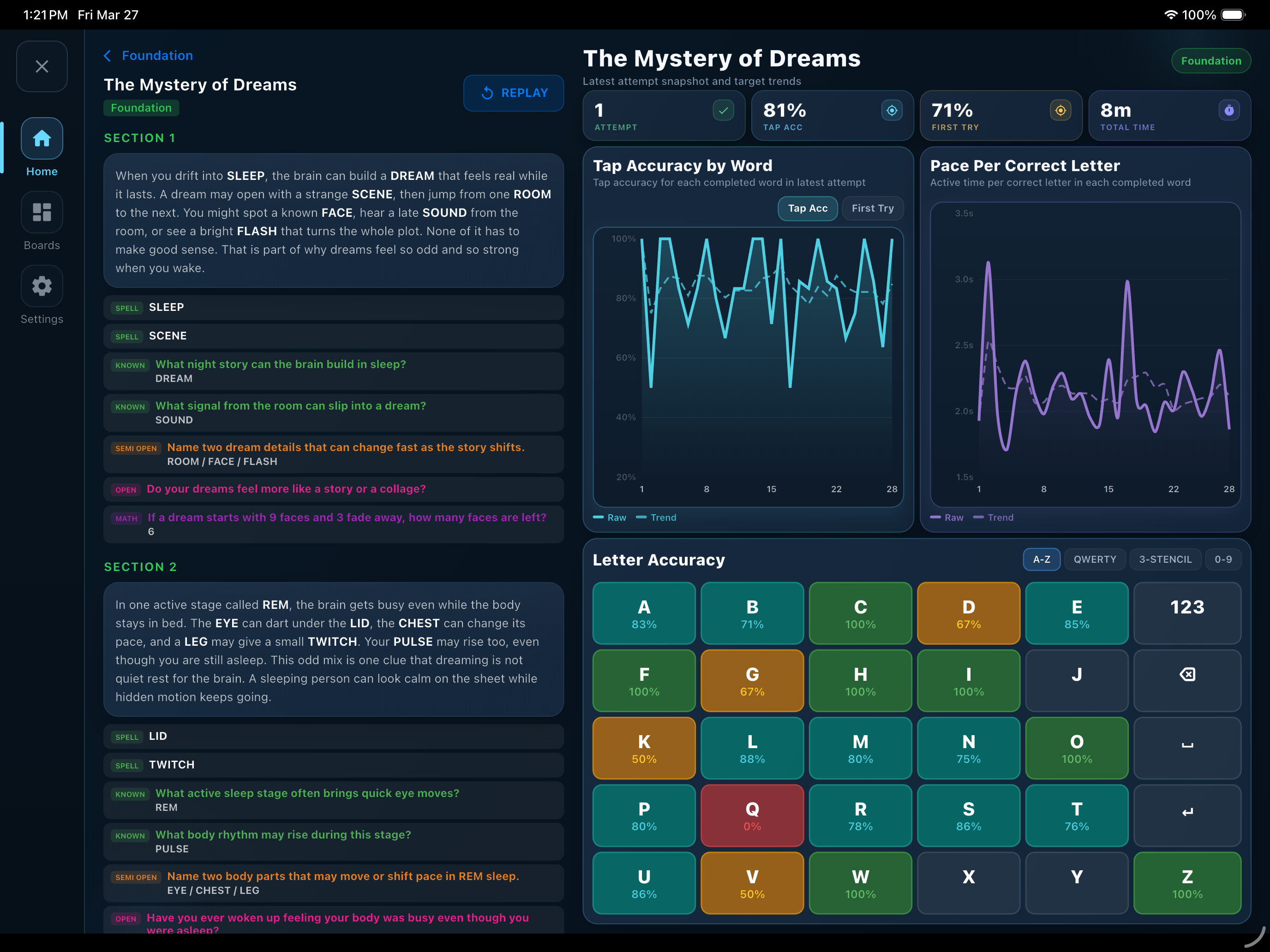
Task: Click the First Try target icon
Action: tap(1060, 110)
